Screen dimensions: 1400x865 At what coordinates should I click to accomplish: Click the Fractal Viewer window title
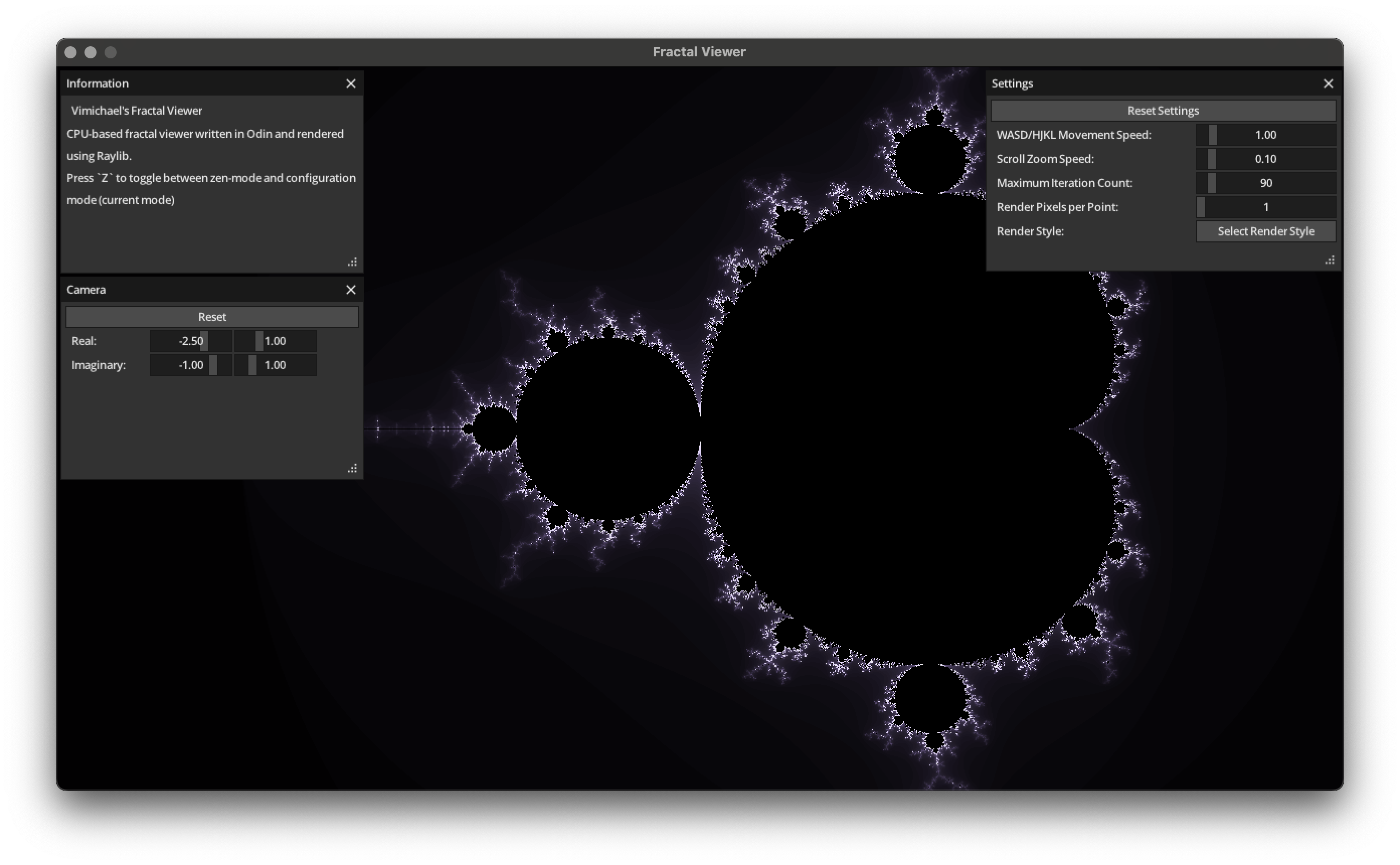pos(699,51)
